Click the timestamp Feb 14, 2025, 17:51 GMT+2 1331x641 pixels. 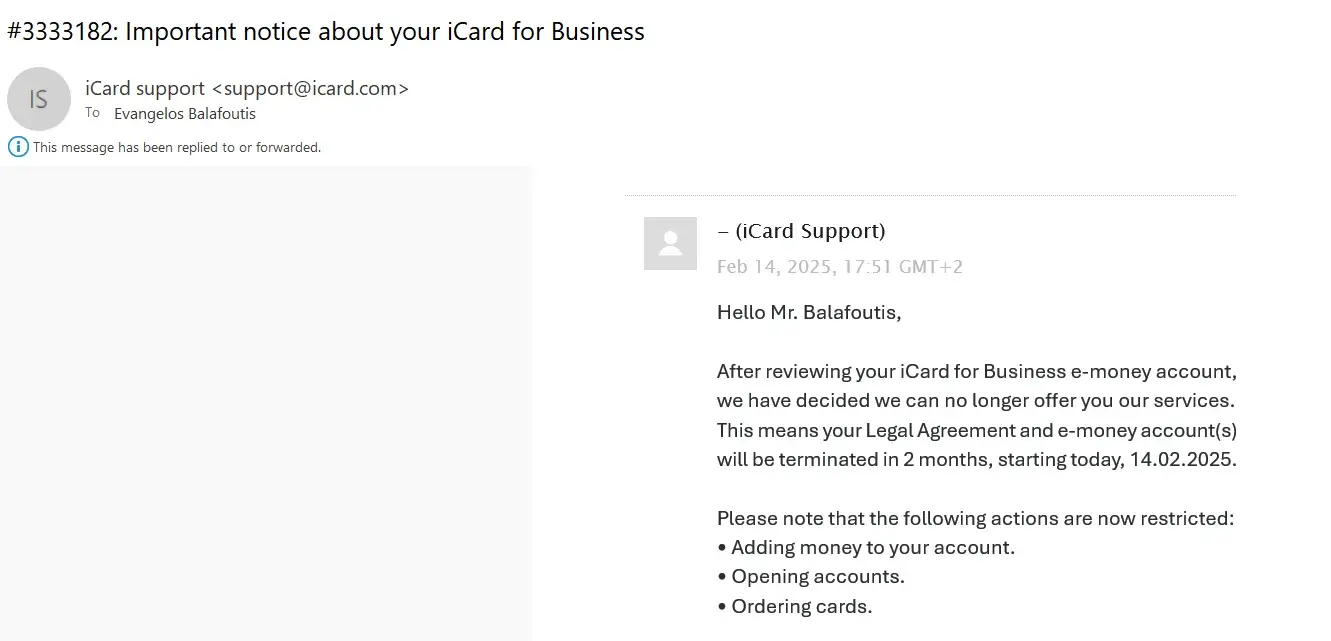tap(840, 267)
